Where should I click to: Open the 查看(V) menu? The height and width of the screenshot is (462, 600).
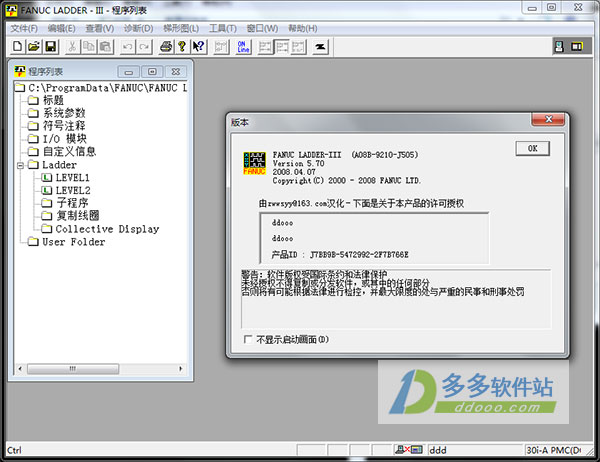[99, 28]
